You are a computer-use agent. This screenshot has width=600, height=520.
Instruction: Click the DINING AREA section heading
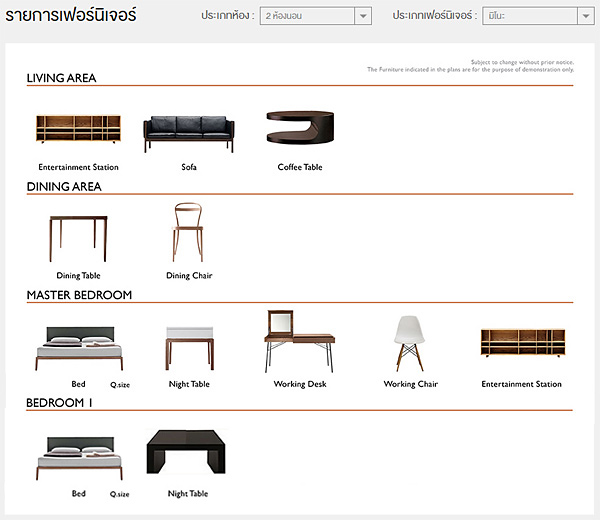[64, 187]
